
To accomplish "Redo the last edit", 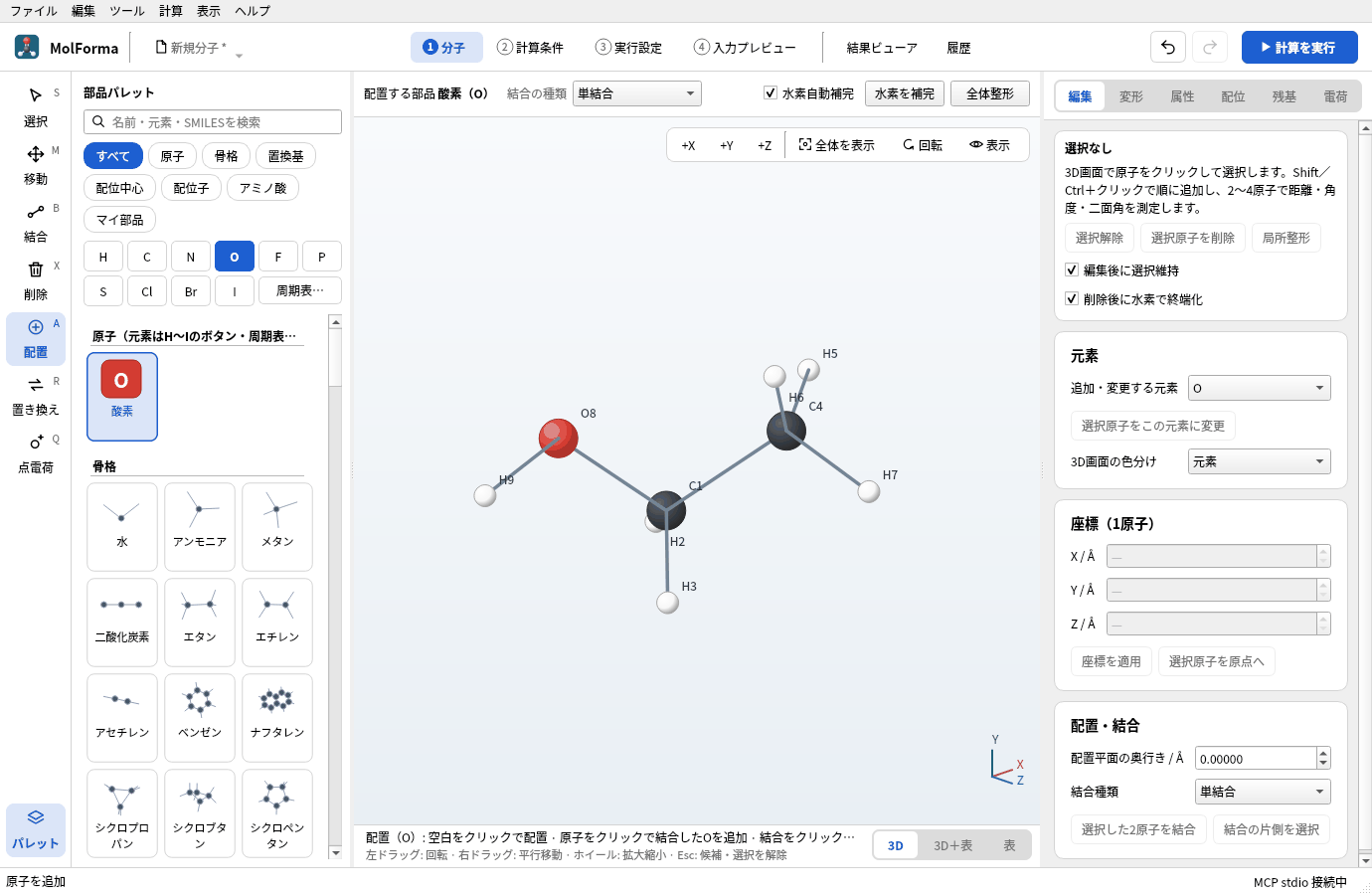I will tap(1210, 47).
